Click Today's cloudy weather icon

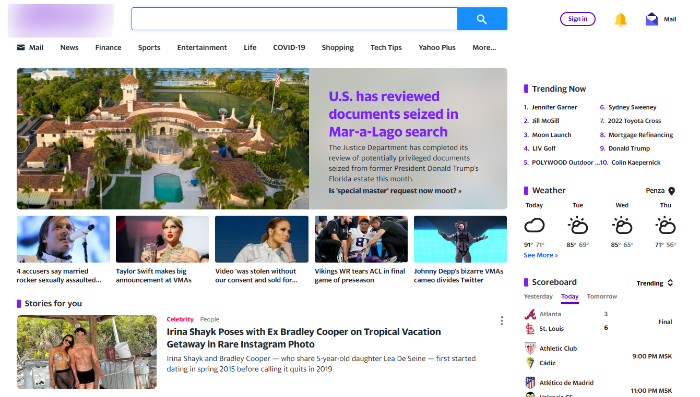coord(534,226)
